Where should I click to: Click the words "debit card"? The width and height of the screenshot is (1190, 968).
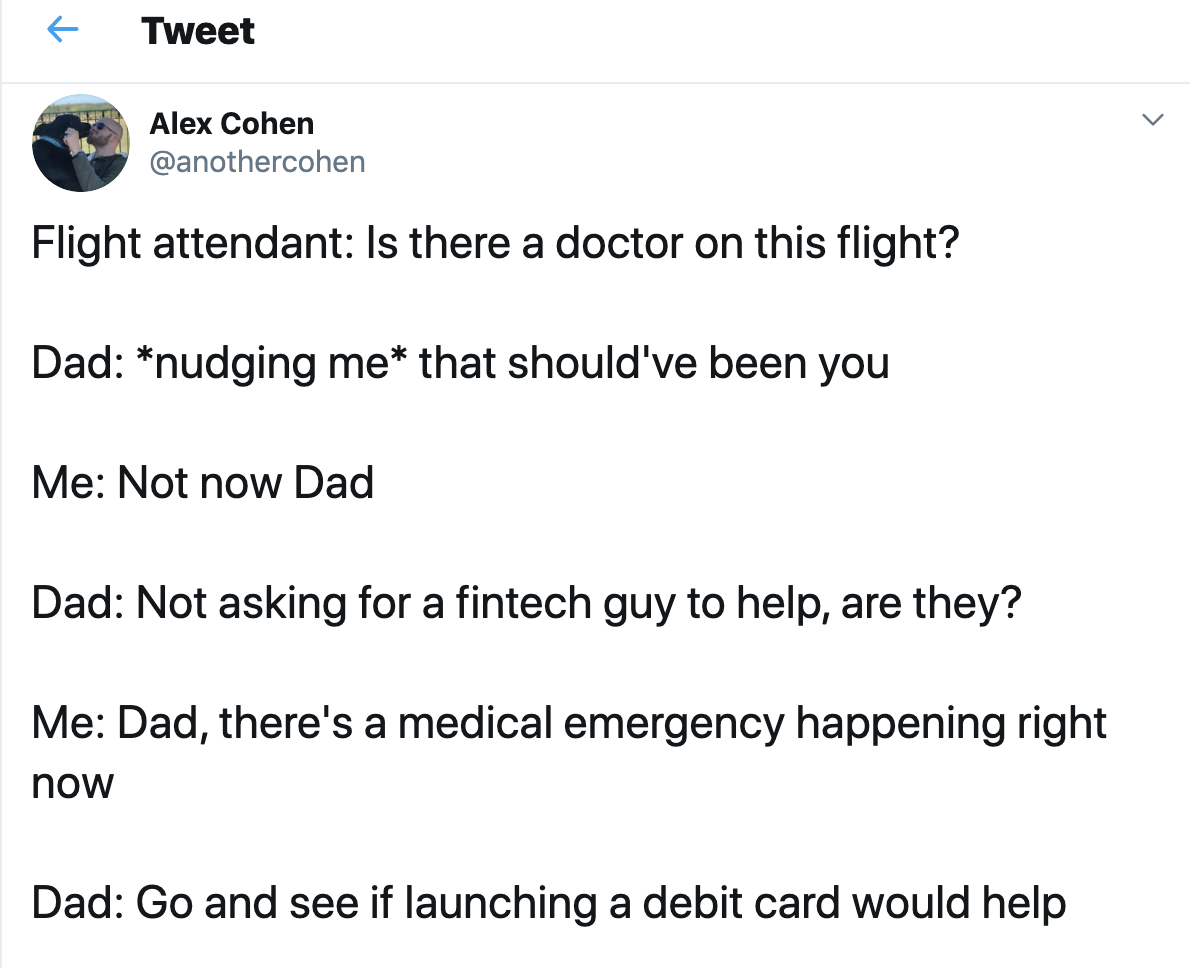click(x=741, y=903)
